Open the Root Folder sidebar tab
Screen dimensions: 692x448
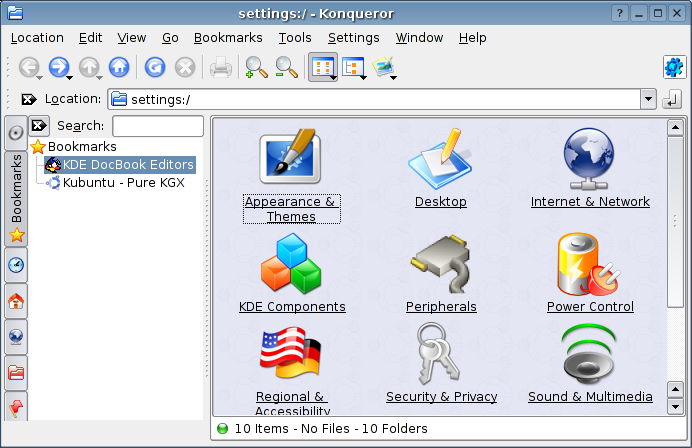(x=16, y=373)
